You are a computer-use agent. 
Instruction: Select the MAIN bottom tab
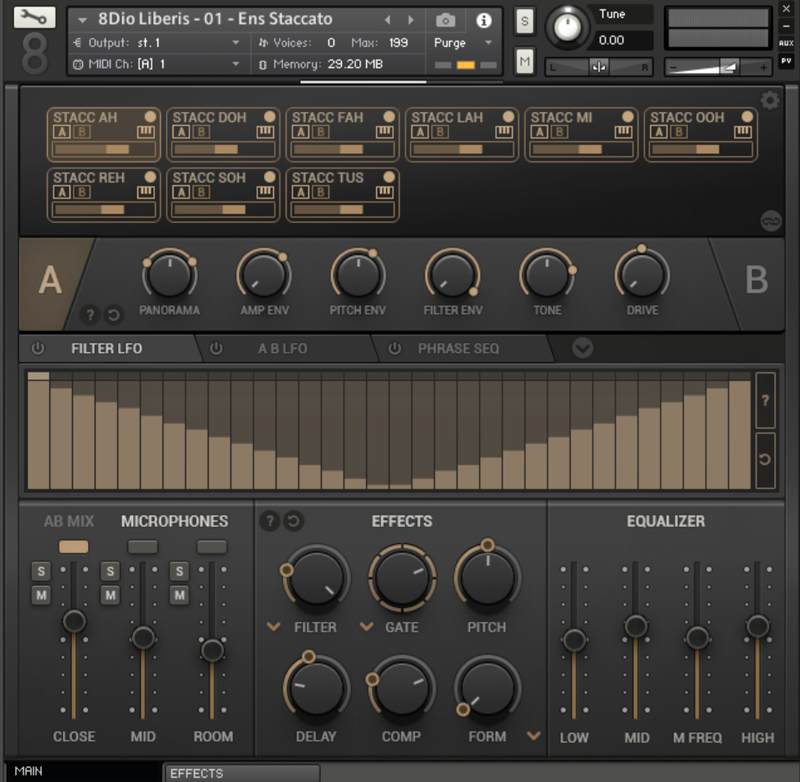pyautogui.click(x=82, y=771)
